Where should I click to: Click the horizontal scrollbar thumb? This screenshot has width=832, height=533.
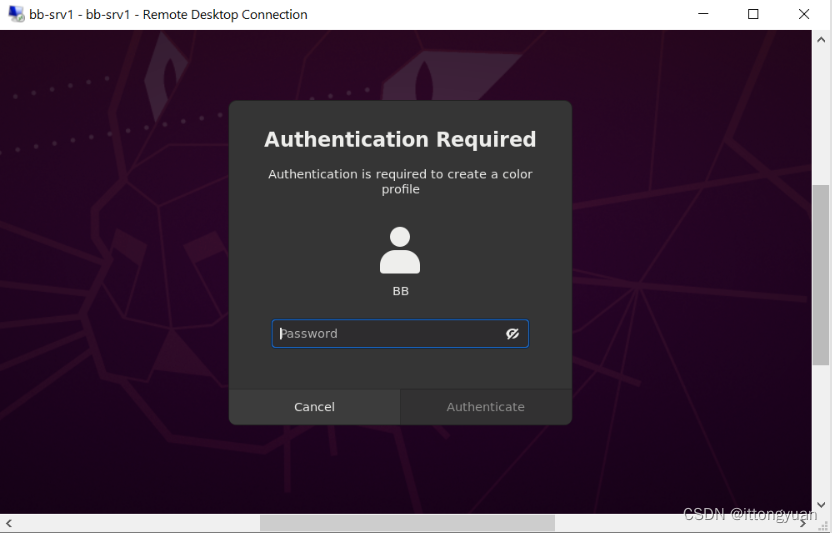point(407,523)
